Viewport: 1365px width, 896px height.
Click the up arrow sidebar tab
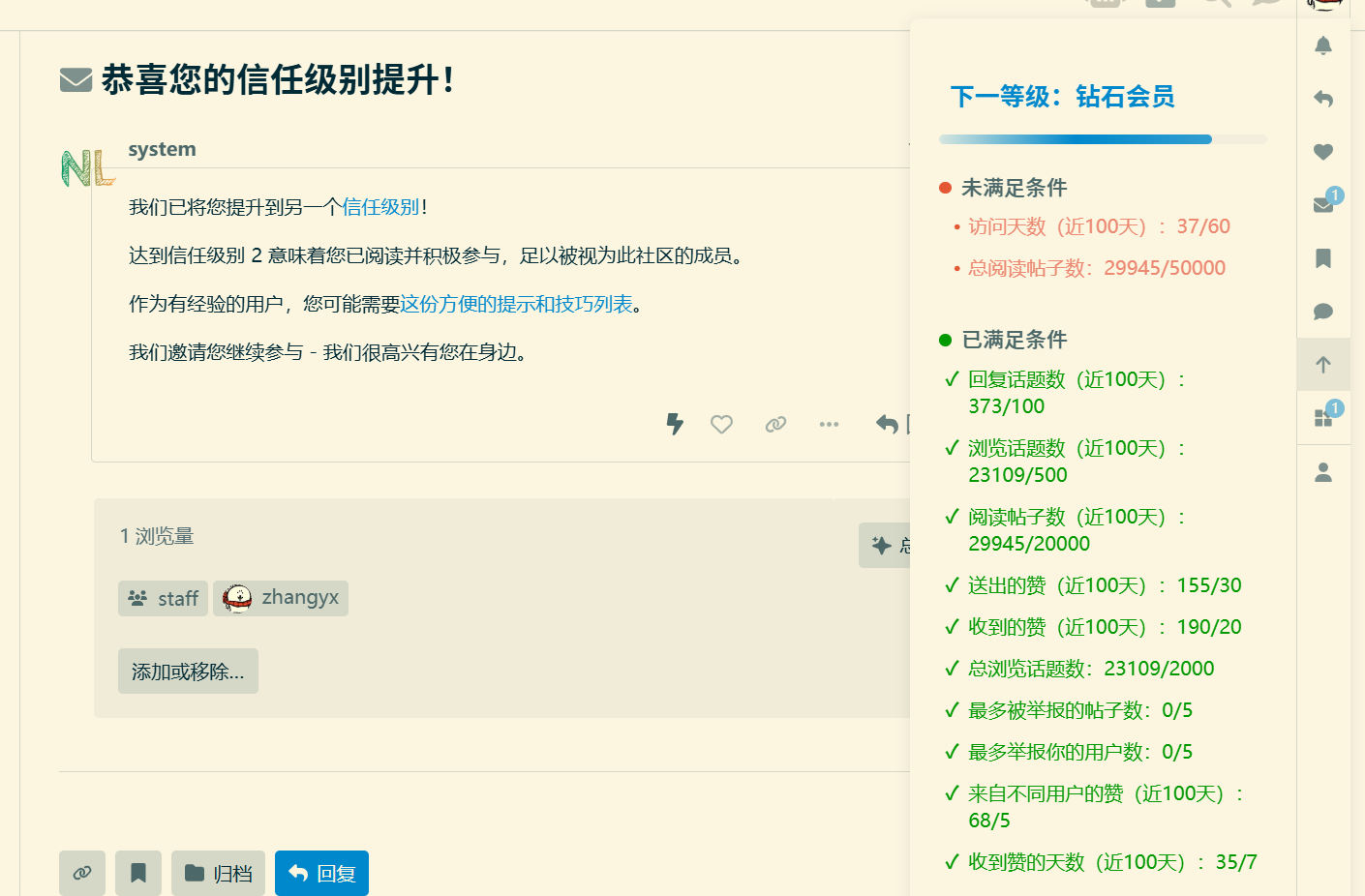point(1323,365)
